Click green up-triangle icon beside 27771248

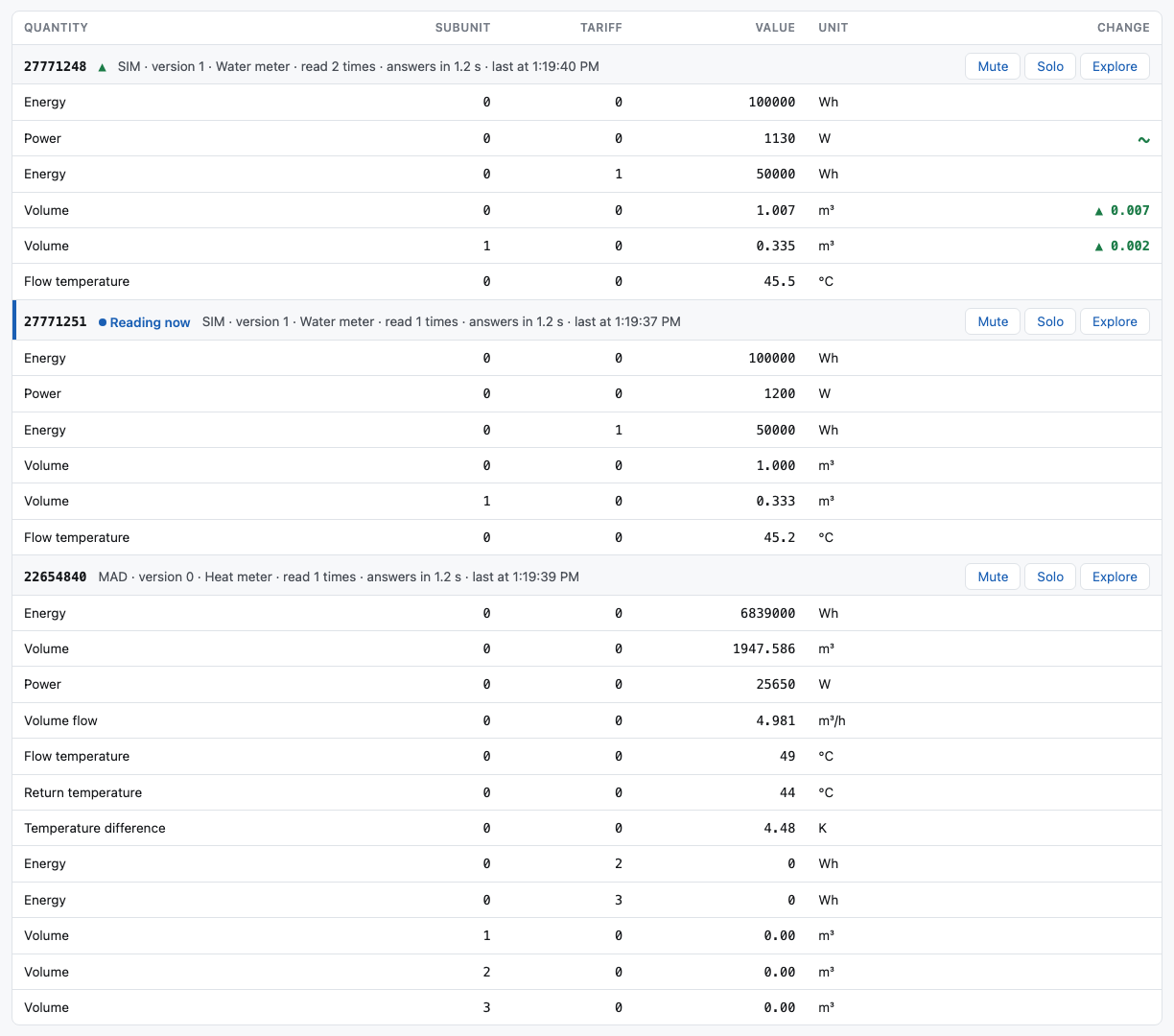[x=102, y=67]
